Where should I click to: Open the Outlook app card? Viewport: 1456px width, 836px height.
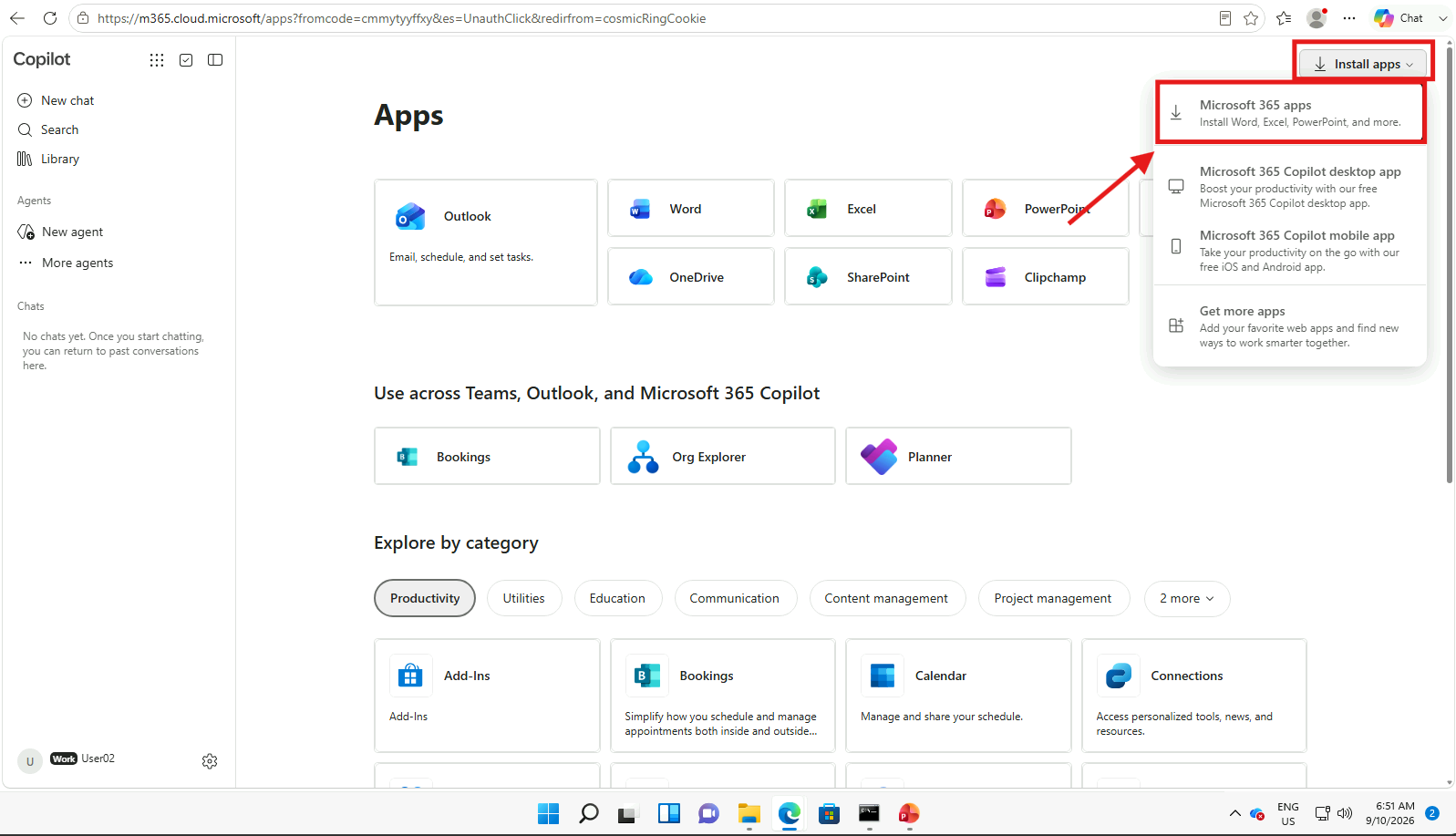point(486,243)
